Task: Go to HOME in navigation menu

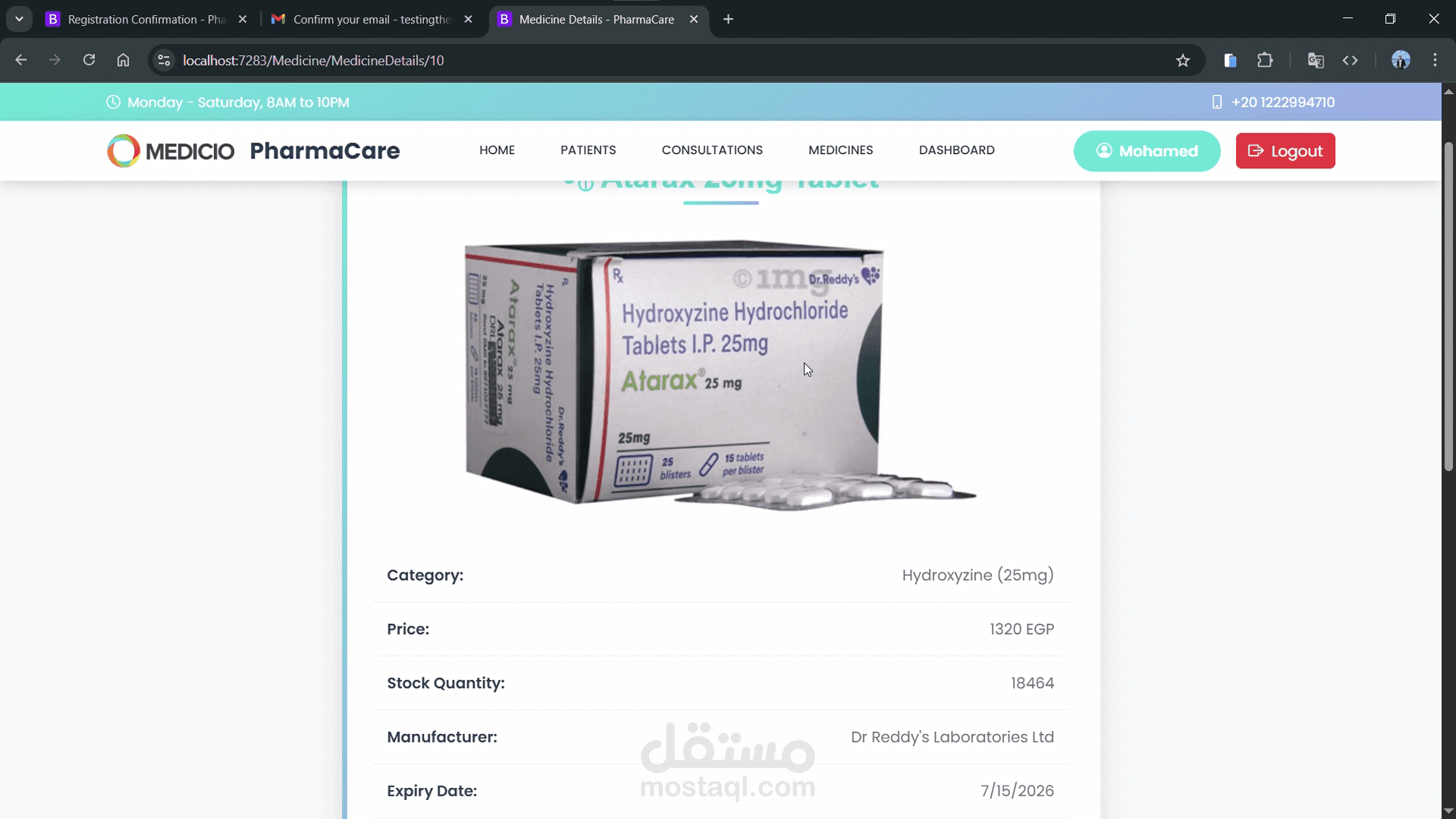Action: click(497, 150)
